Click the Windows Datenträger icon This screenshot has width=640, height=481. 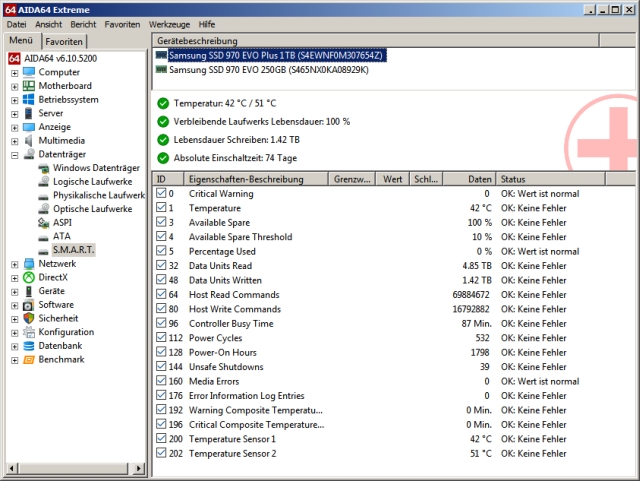tap(43, 168)
